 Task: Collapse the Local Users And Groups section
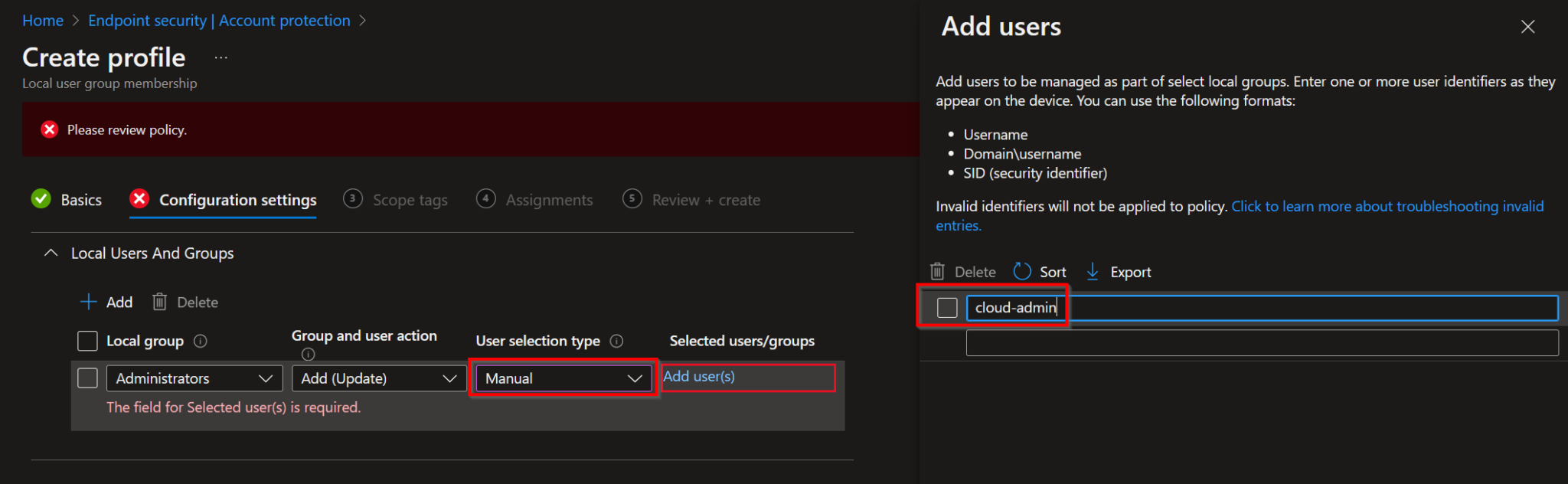(x=51, y=253)
